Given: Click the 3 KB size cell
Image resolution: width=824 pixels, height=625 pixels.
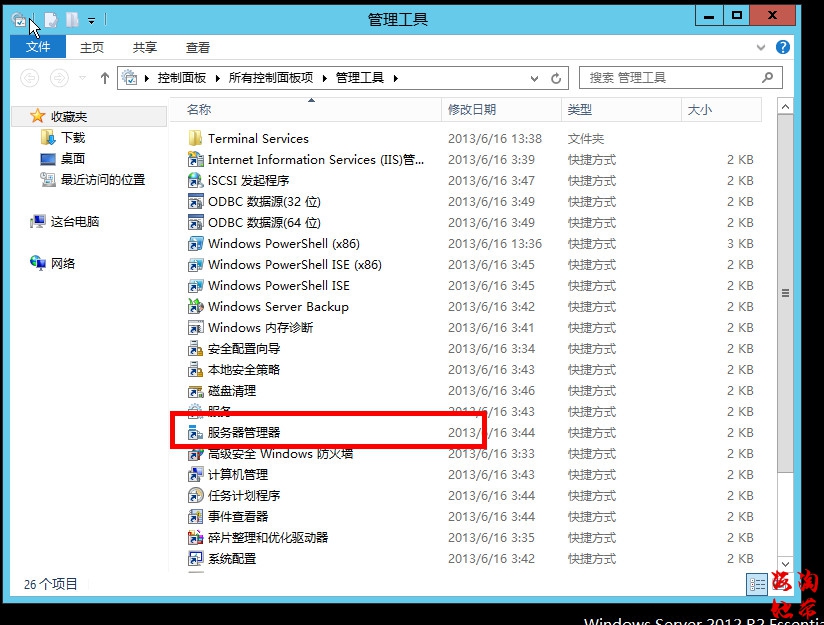Looking at the screenshot, I should [x=740, y=243].
